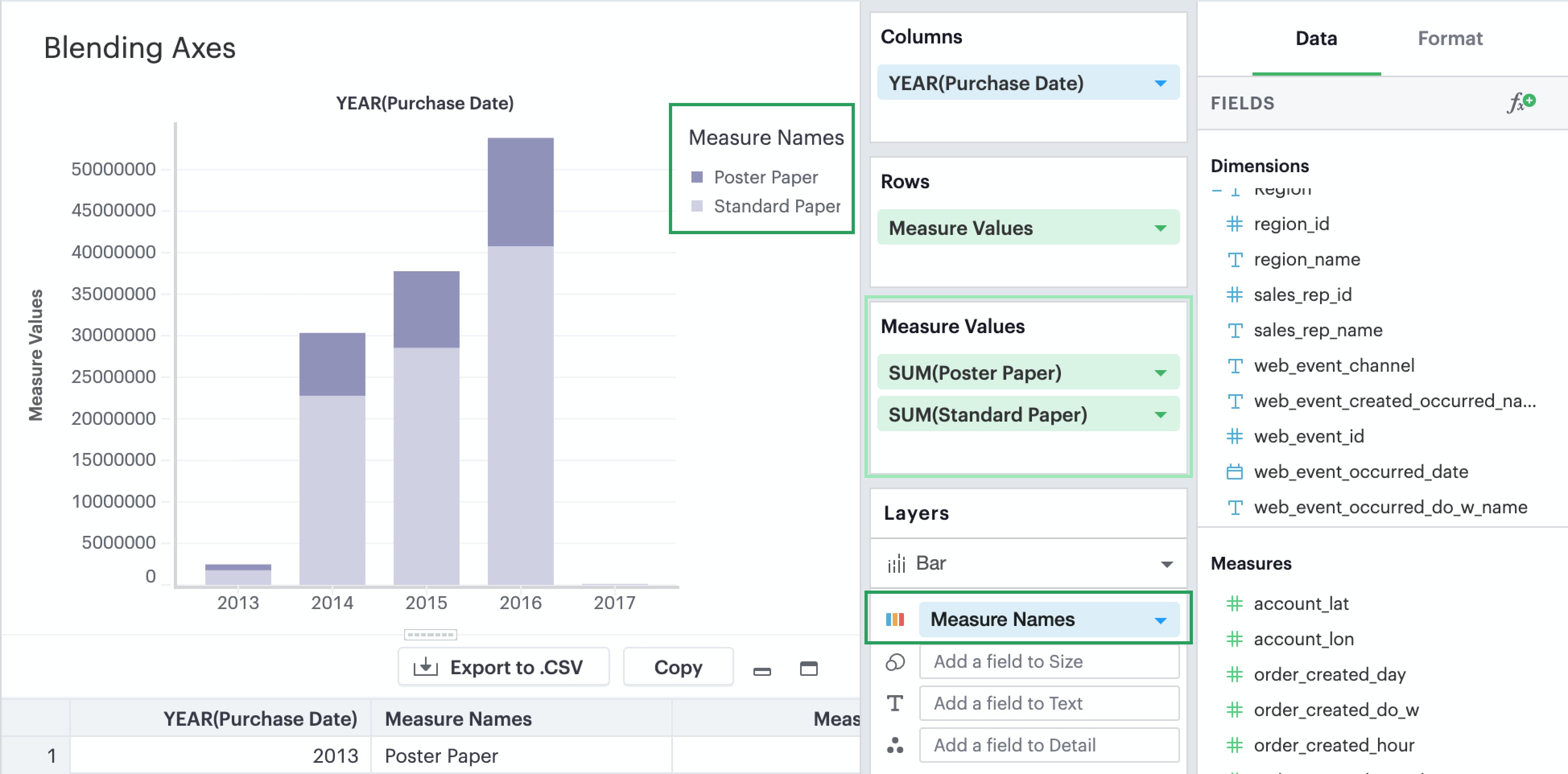Image resolution: width=1568 pixels, height=774 pixels.
Task: Open YEAR(Purchase Date) pill dropdown arrow
Action: coord(1160,83)
